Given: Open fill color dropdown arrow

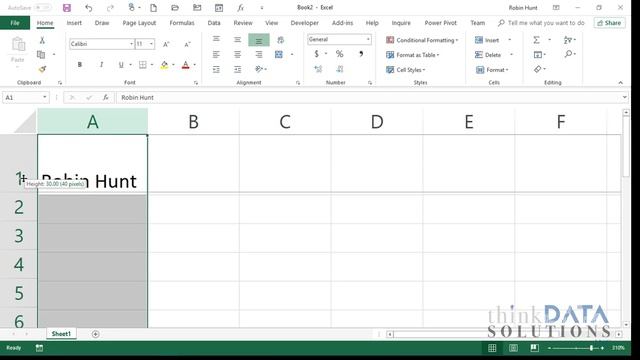Looking at the screenshot, I should pos(173,64).
